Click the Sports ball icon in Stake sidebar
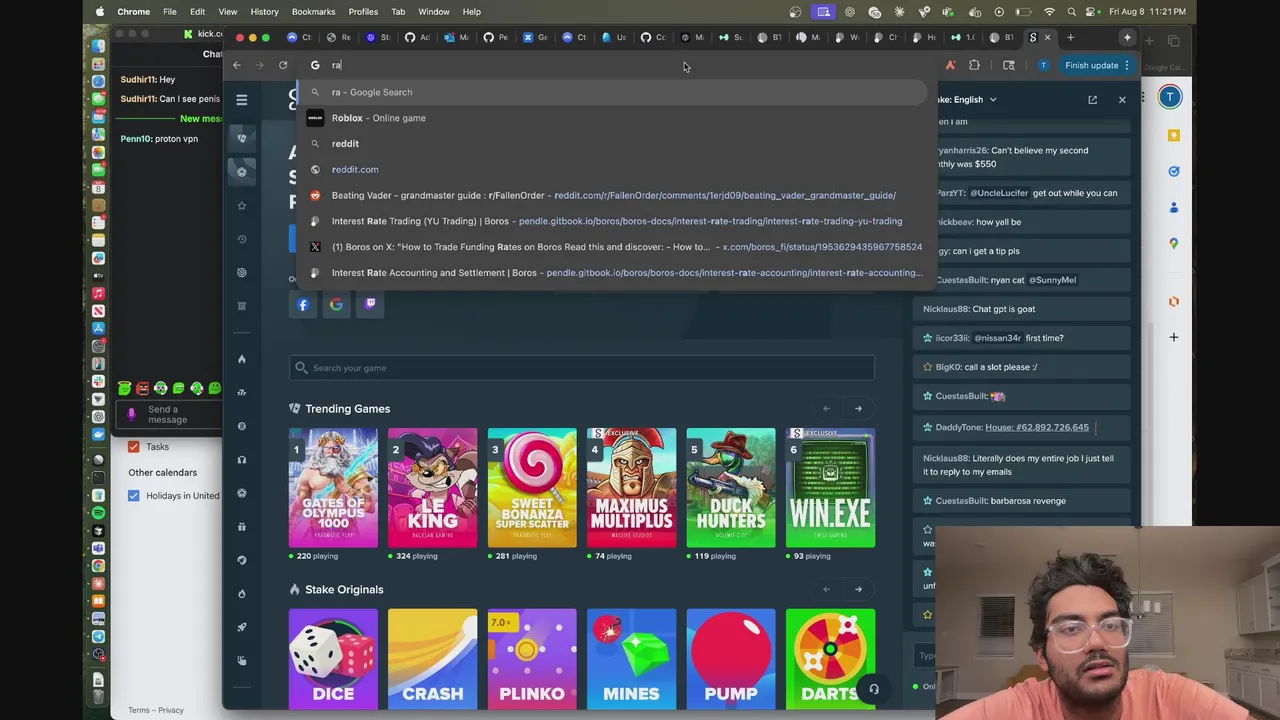This screenshot has height=720, width=1280. [241, 172]
